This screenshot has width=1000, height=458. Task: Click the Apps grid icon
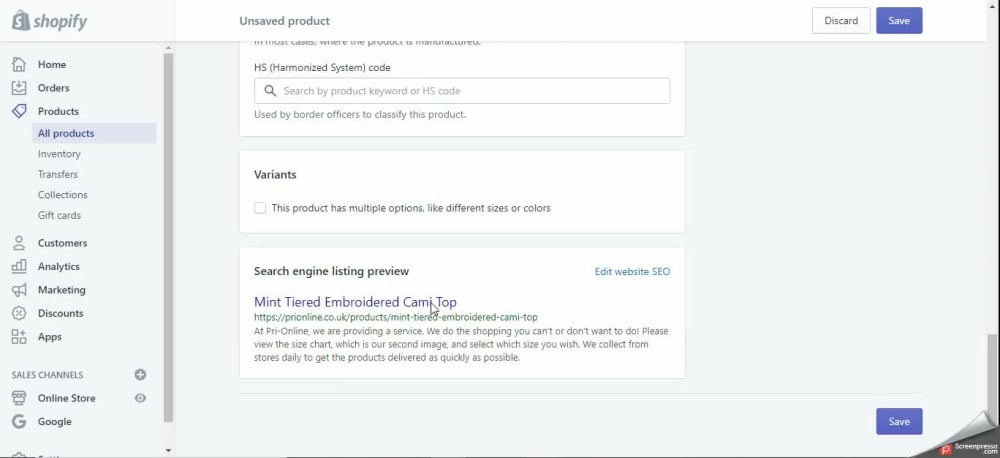(19, 336)
